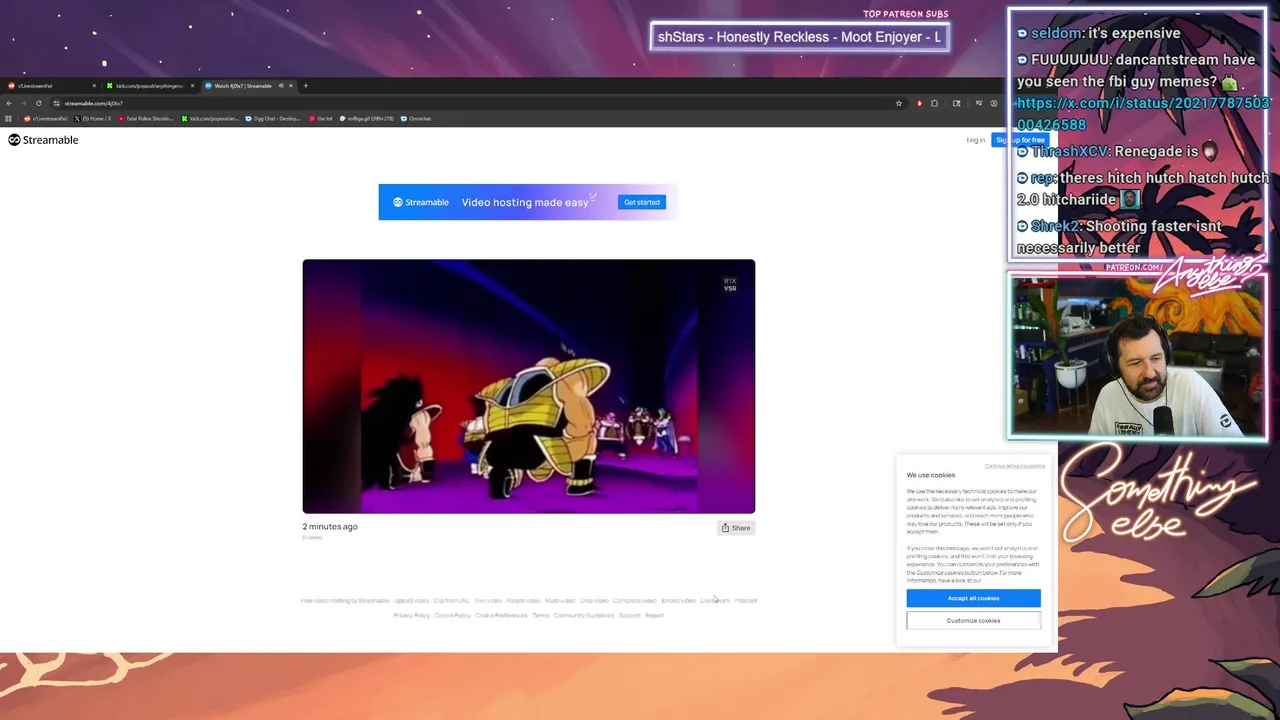This screenshot has height=720, width=1280.
Task: Open the kick.com popout bookmark
Action: [210, 118]
